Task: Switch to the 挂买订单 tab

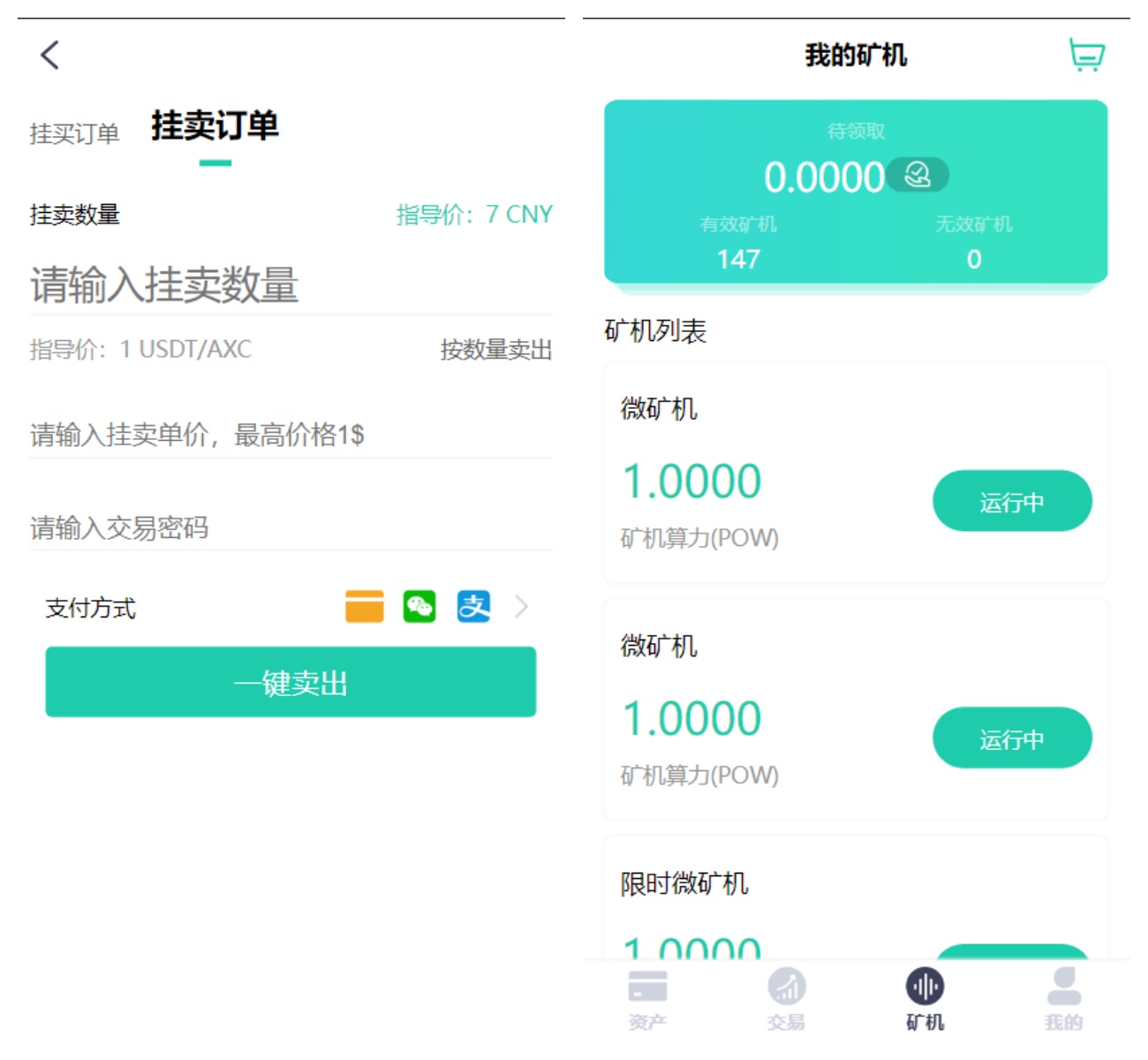Action: (74, 133)
